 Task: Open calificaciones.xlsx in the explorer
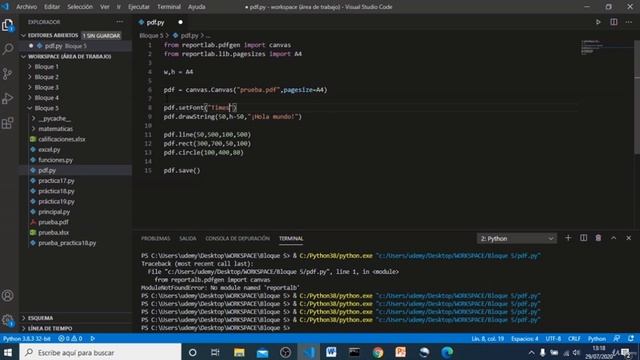62,139
